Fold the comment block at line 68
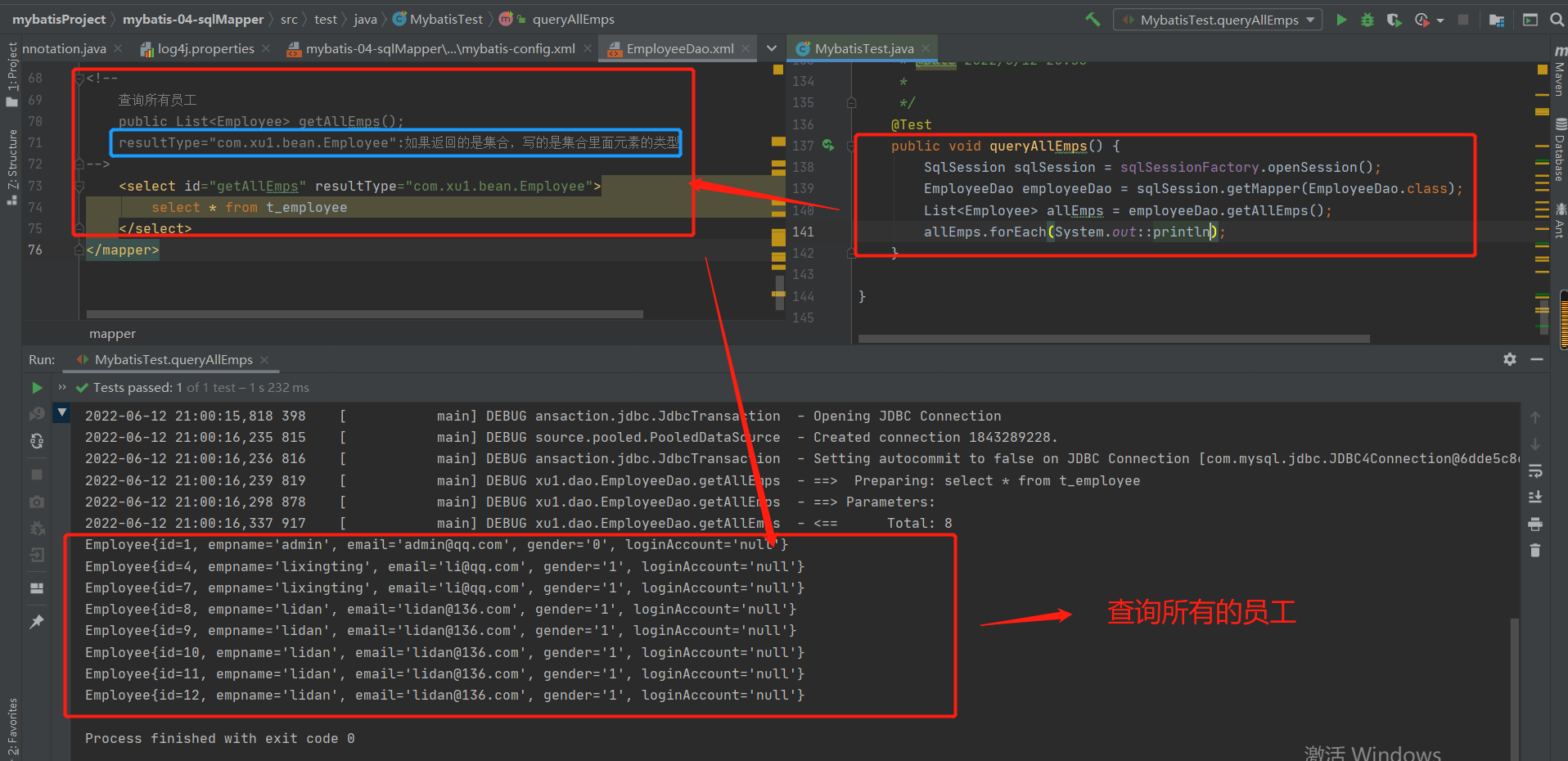 [79, 79]
